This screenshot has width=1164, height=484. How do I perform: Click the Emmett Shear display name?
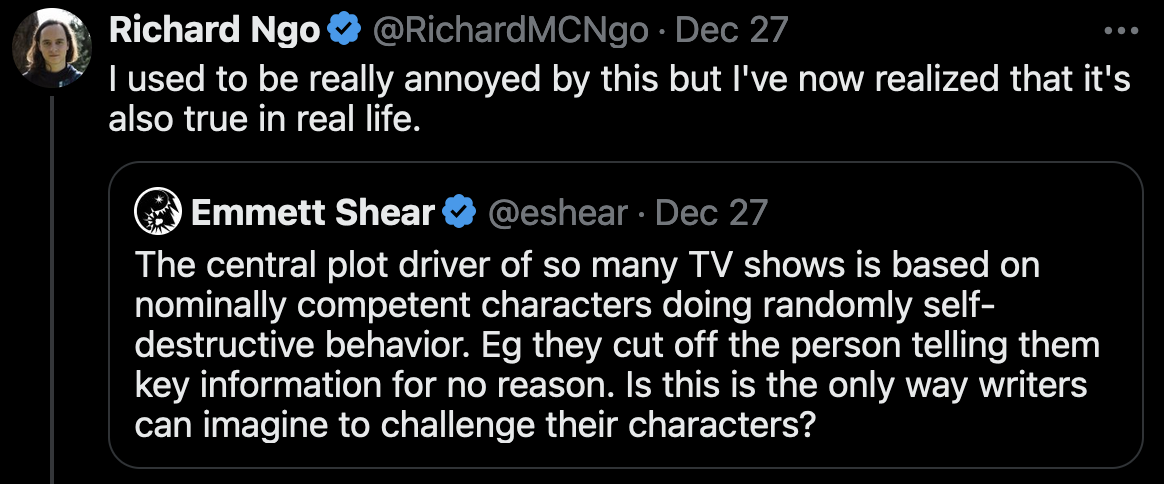click(313, 213)
